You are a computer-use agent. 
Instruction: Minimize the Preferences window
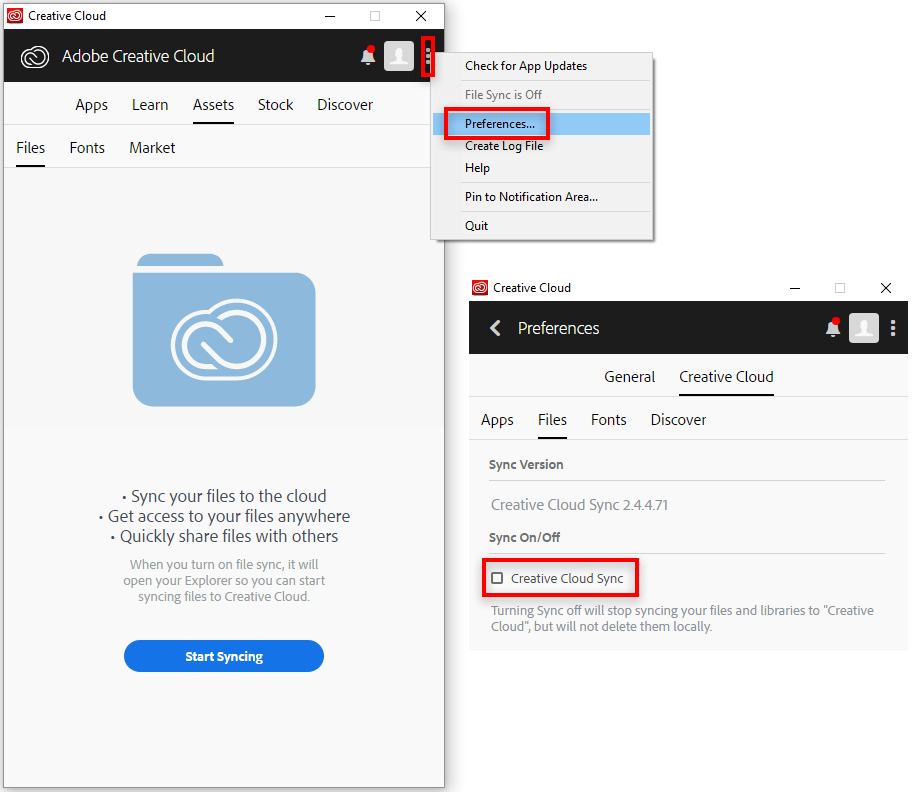pos(795,288)
